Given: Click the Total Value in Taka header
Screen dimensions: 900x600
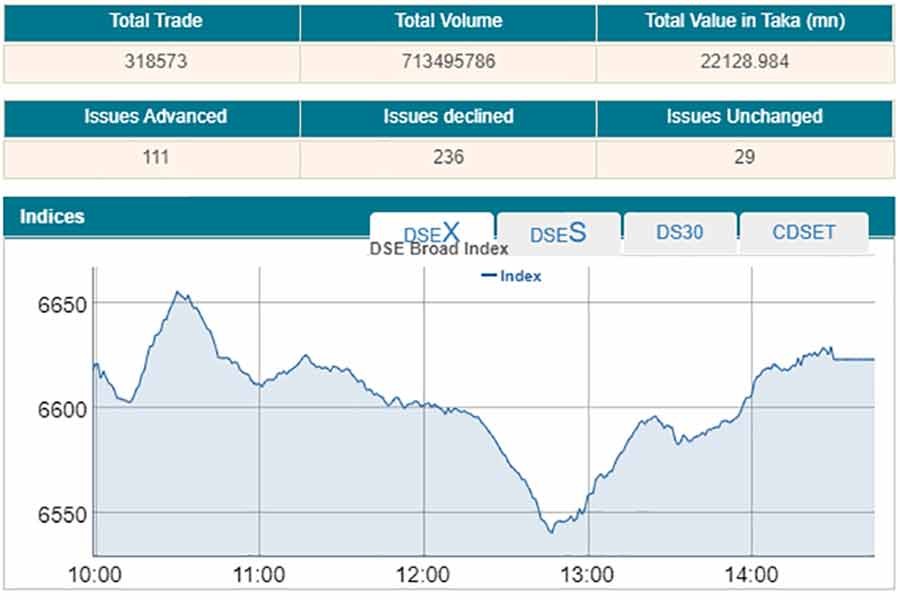Looking at the screenshot, I should coord(745,20).
